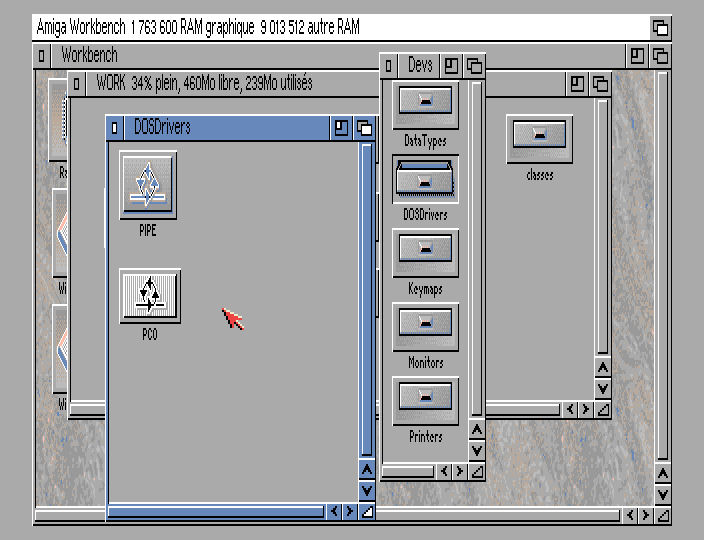Click the WORK window title text
This screenshot has width=704, height=540.
click(204, 83)
